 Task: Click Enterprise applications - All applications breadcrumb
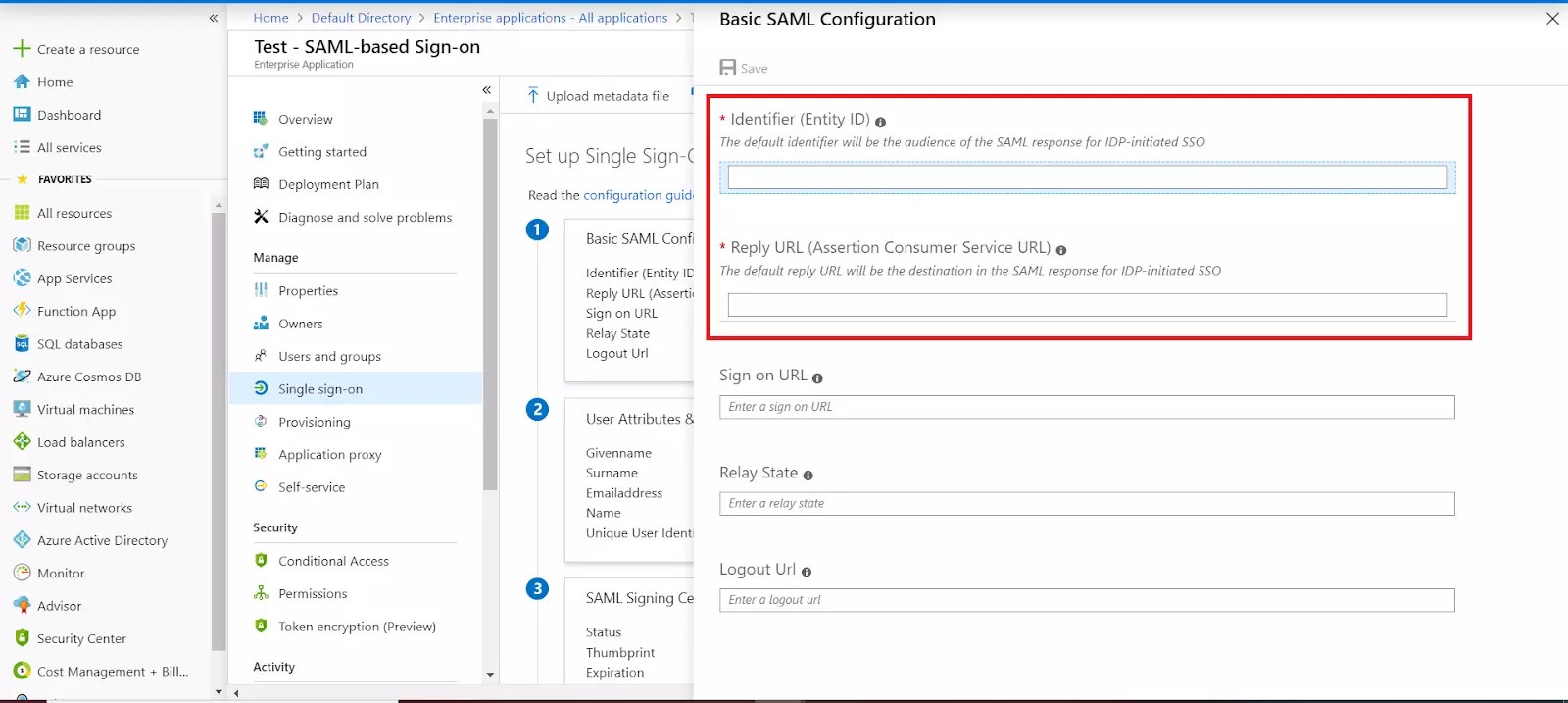[551, 18]
